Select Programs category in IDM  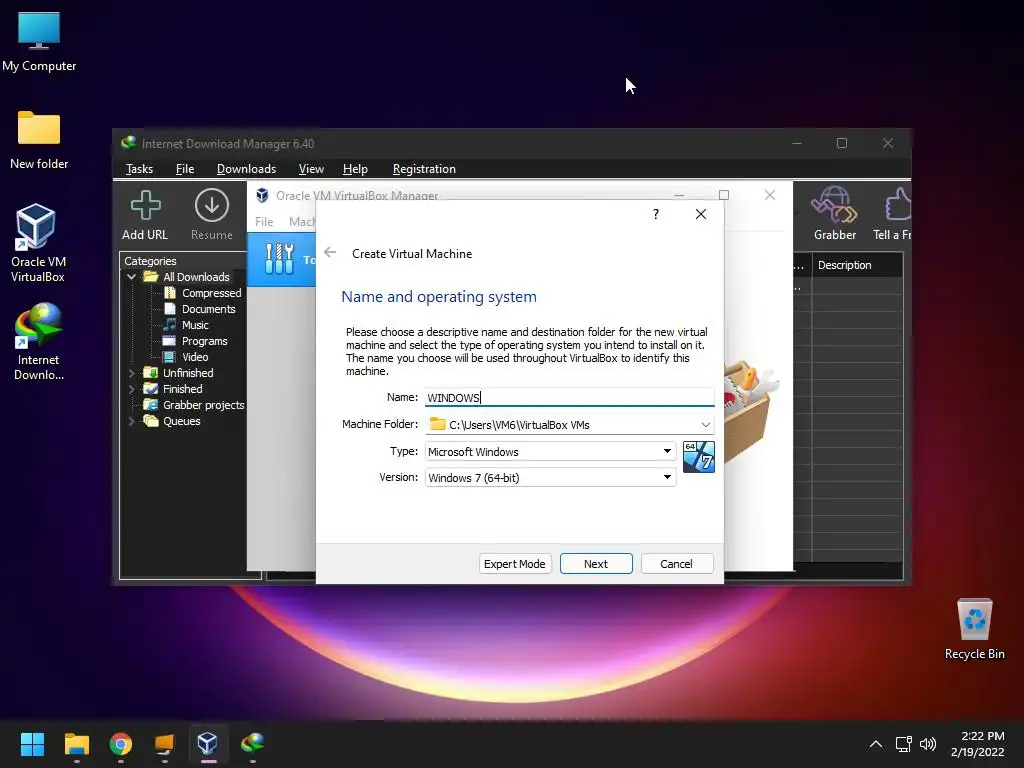pos(204,341)
